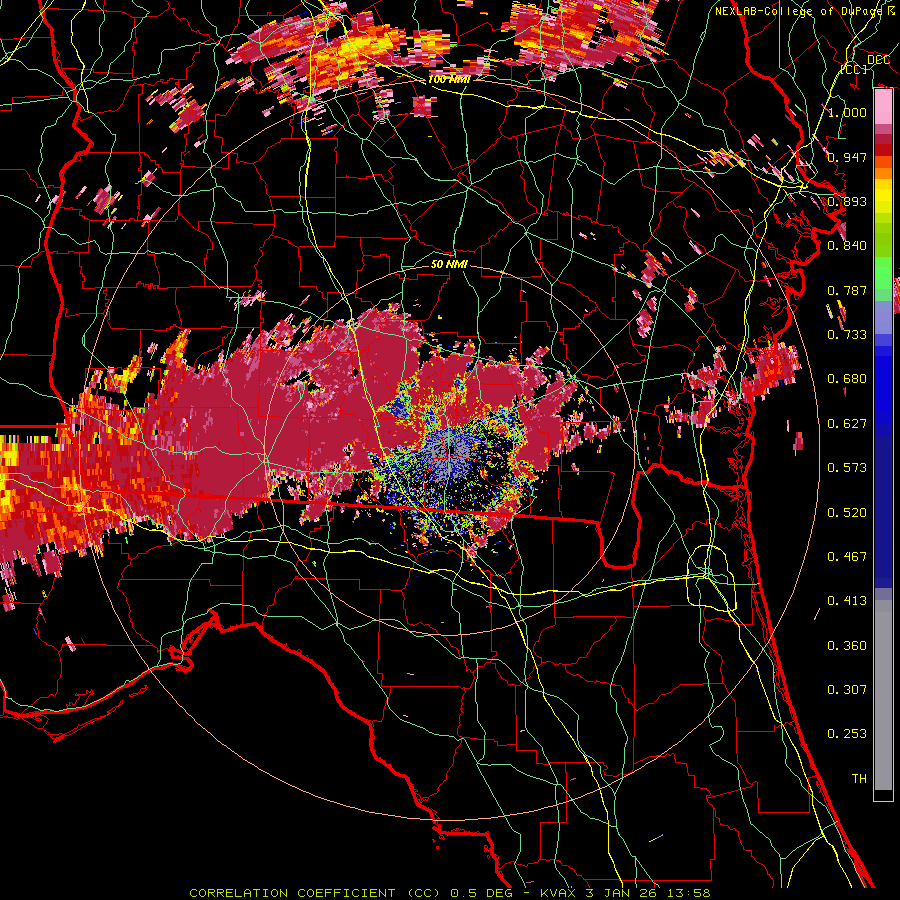This screenshot has width=900, height=900.
Task: Click the 0.253 scale value
Action: point(847,734)
